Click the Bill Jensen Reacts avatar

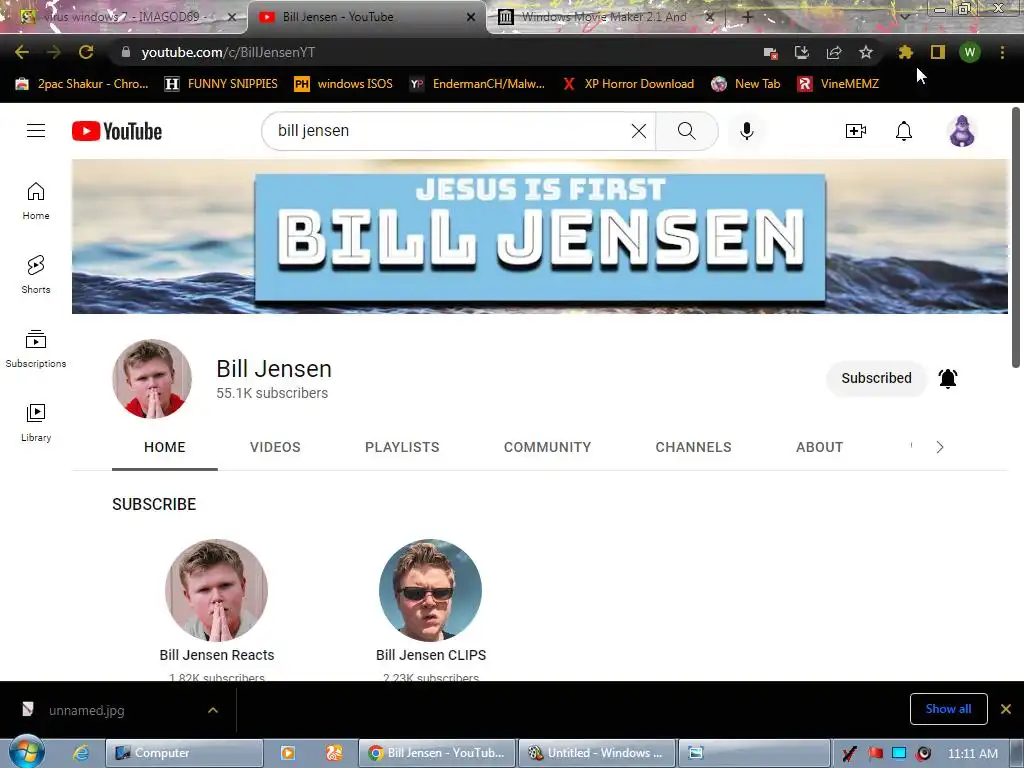coord(217,590)
